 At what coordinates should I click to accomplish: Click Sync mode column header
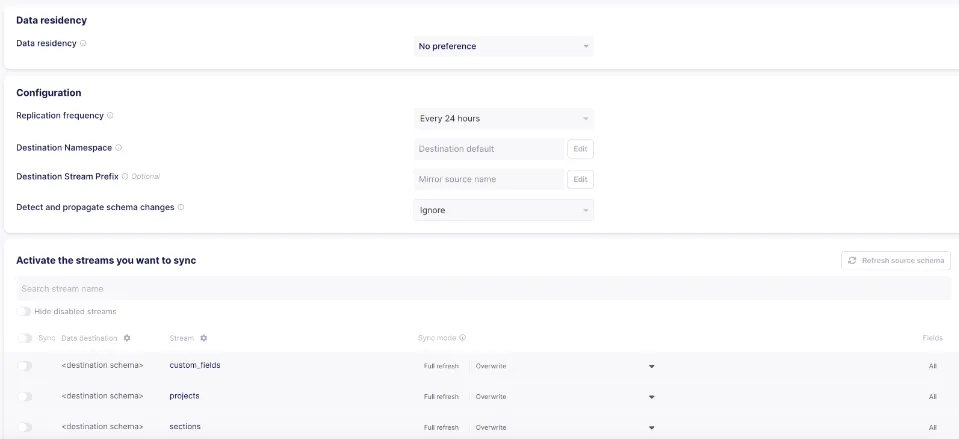point(437,338)
